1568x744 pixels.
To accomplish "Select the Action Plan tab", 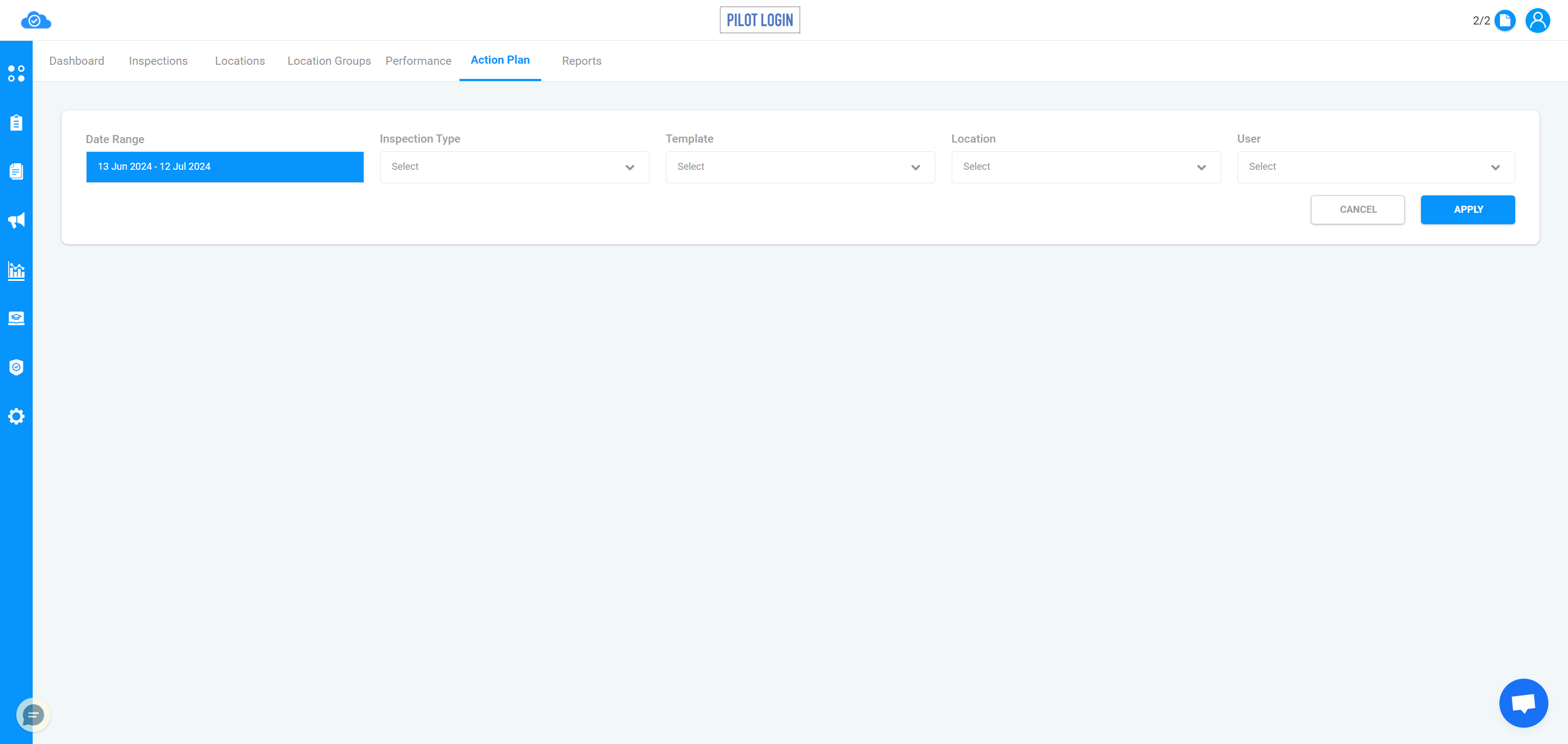I will [x=500, y=60].
